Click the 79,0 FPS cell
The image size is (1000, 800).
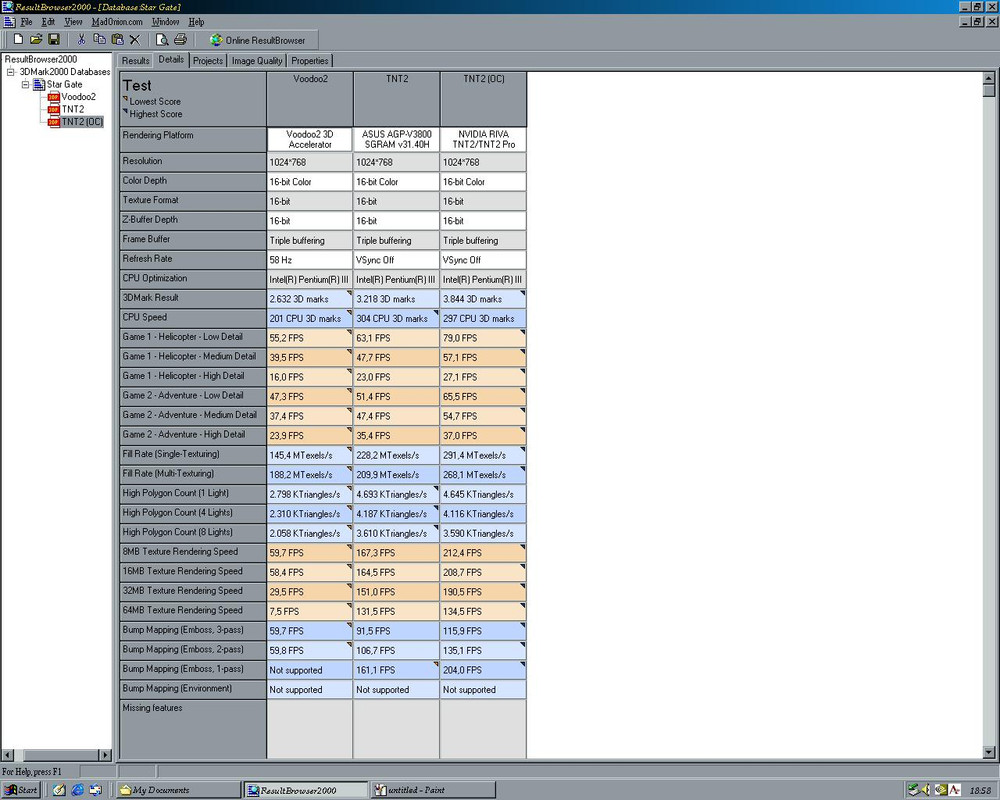click(x=483, y=338)
